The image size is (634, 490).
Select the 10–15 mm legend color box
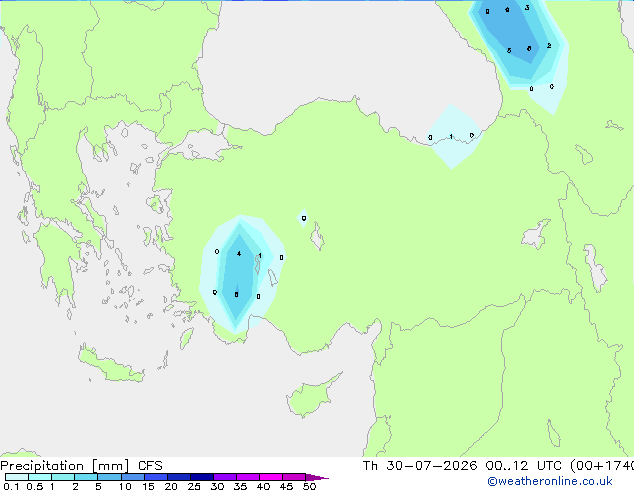[x=132, y=477]
